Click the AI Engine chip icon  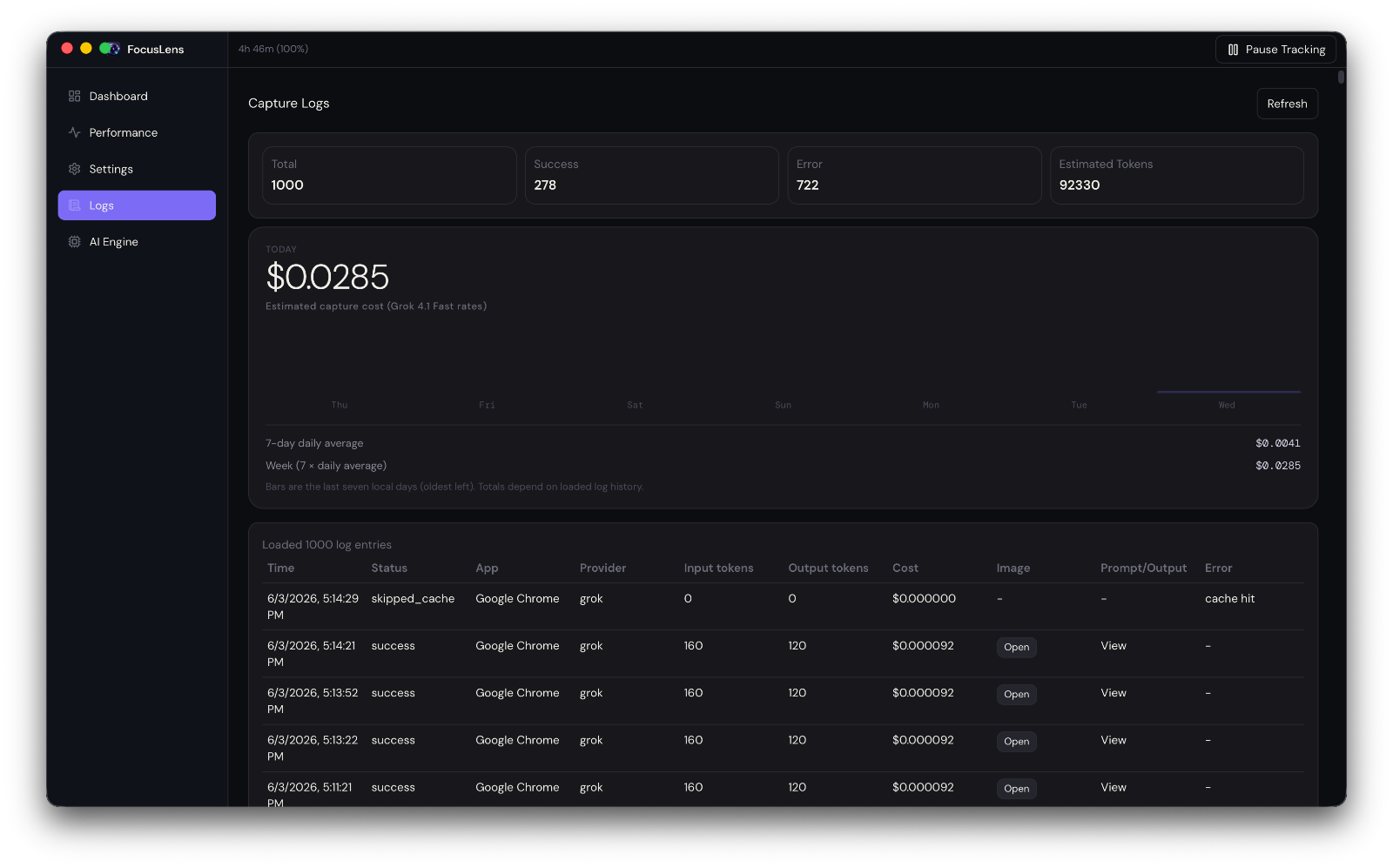point(74,242)
